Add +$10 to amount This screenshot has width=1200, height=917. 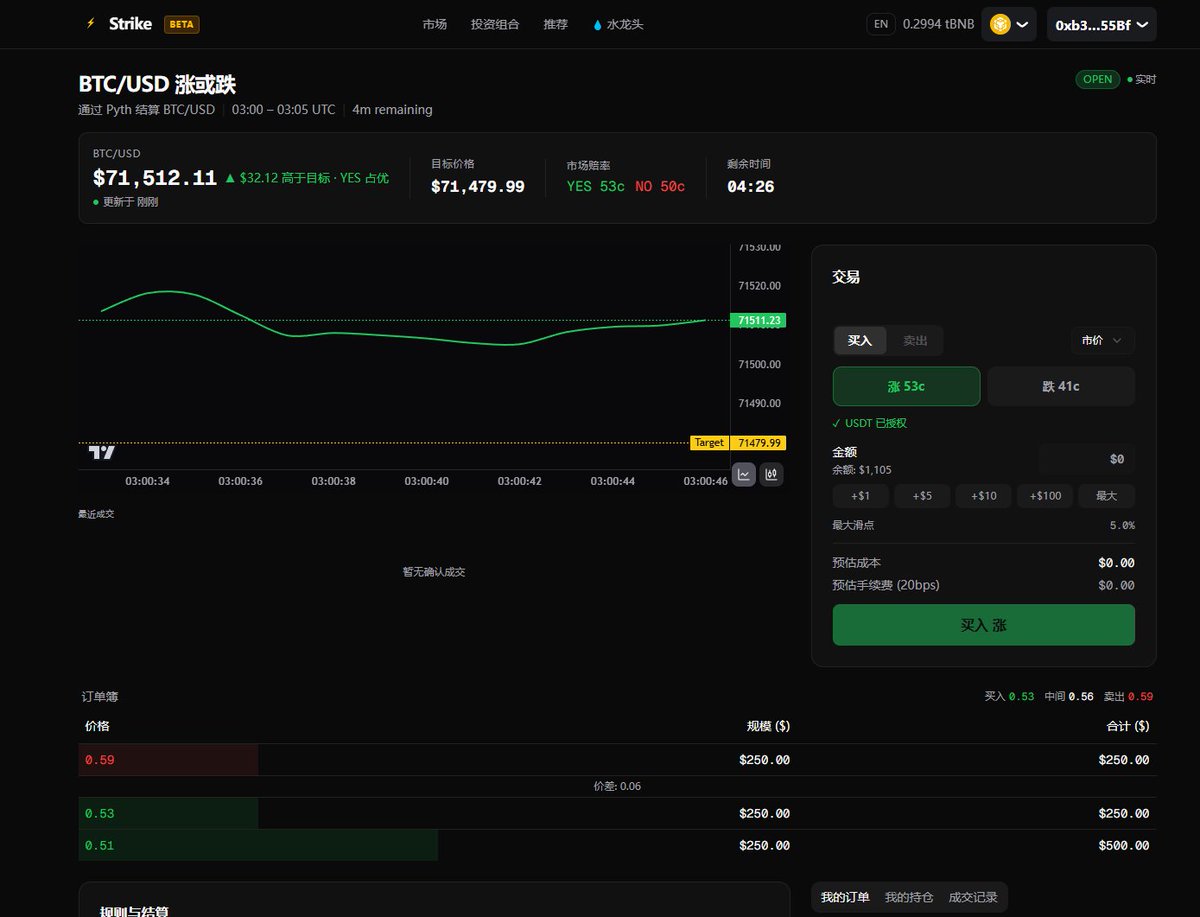(984, 496)
